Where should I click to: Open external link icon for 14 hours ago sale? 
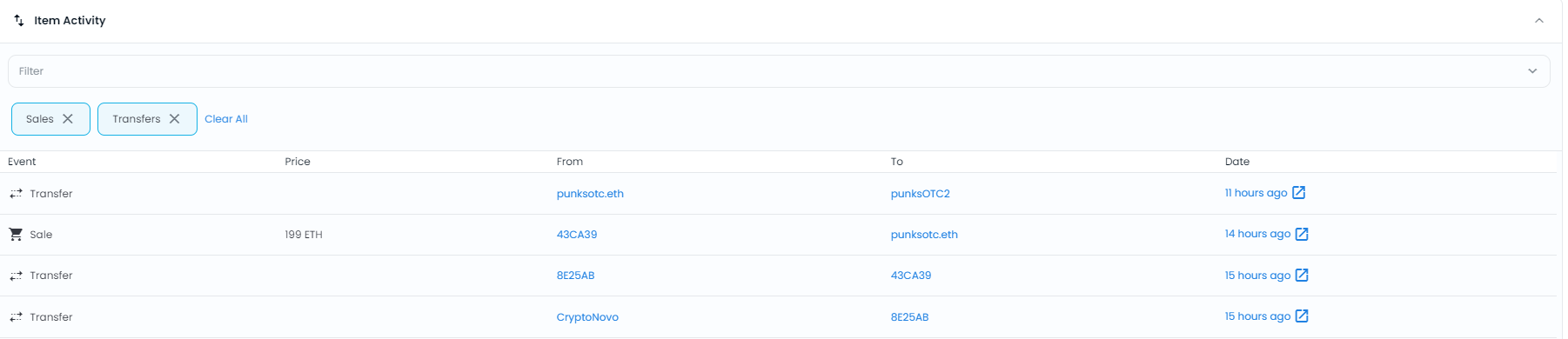click(1302, 234)
